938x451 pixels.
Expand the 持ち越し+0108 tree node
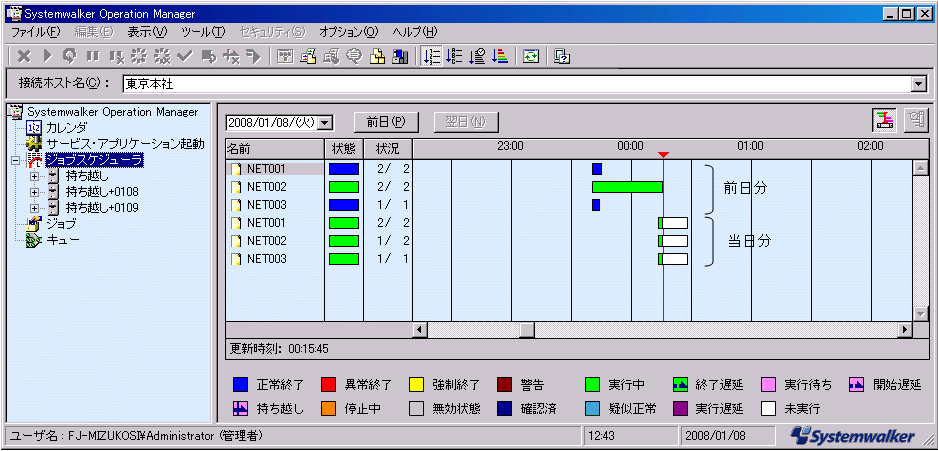coord(34,192)
